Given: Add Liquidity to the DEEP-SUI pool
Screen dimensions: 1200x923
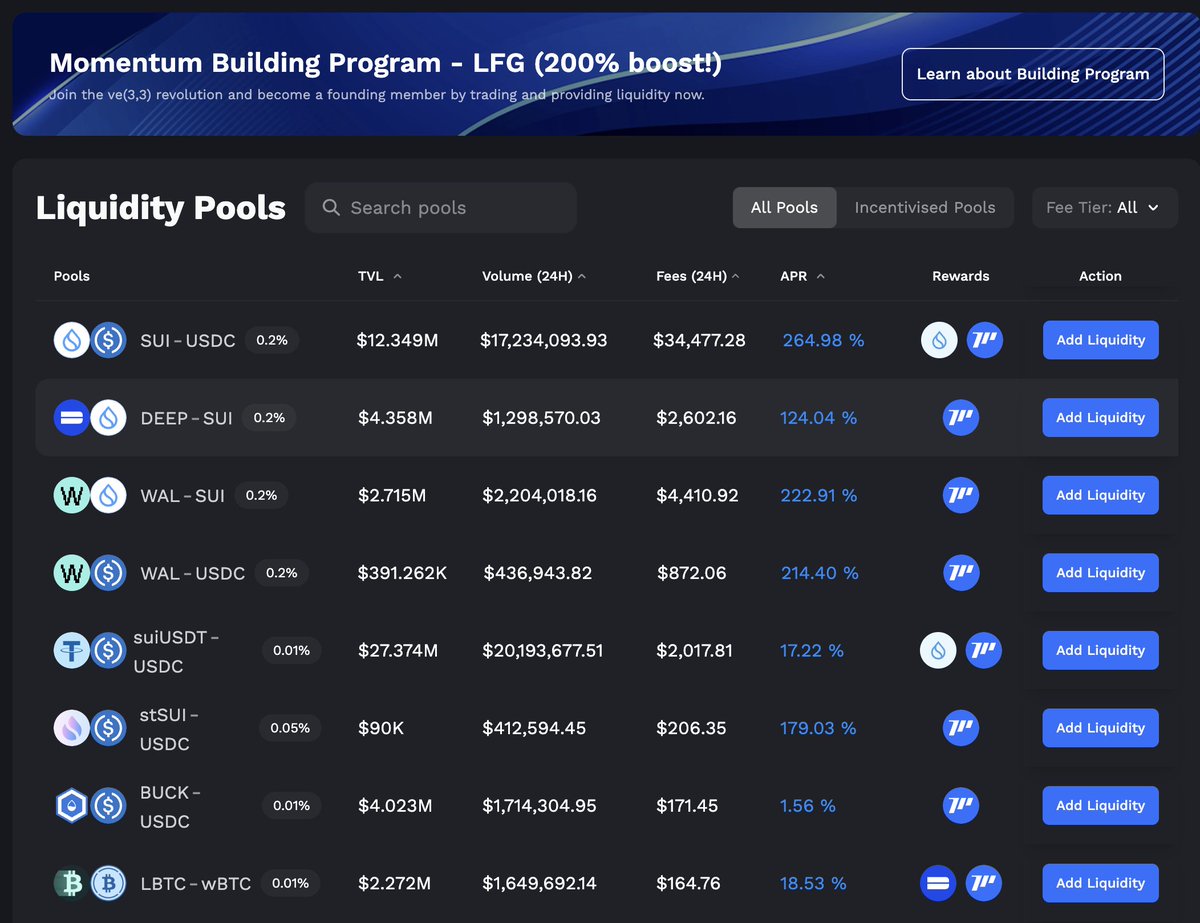Looking at the screenshot, I should 1100,418.
